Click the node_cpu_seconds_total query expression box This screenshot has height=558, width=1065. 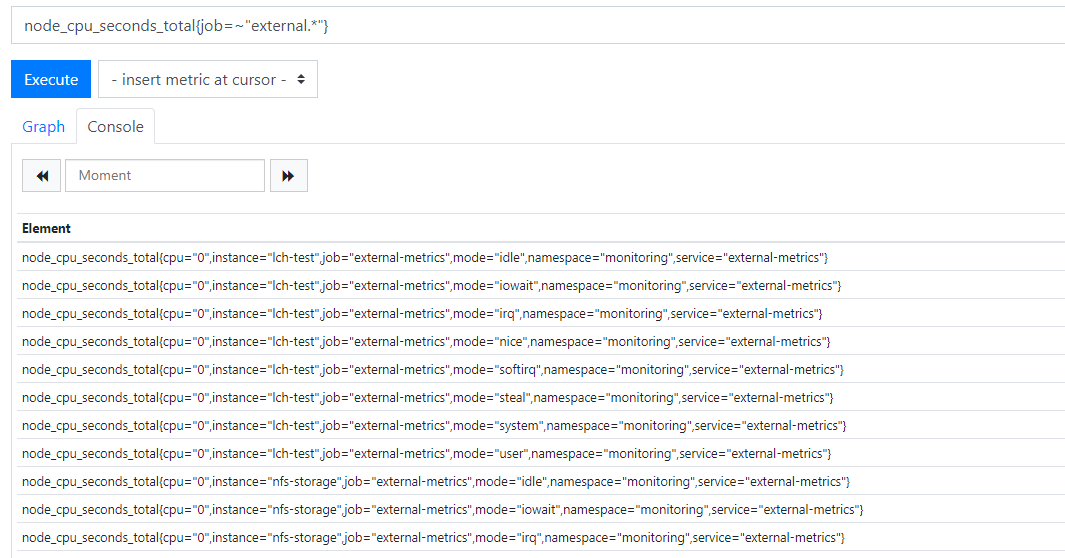click(x=538, y=25)
